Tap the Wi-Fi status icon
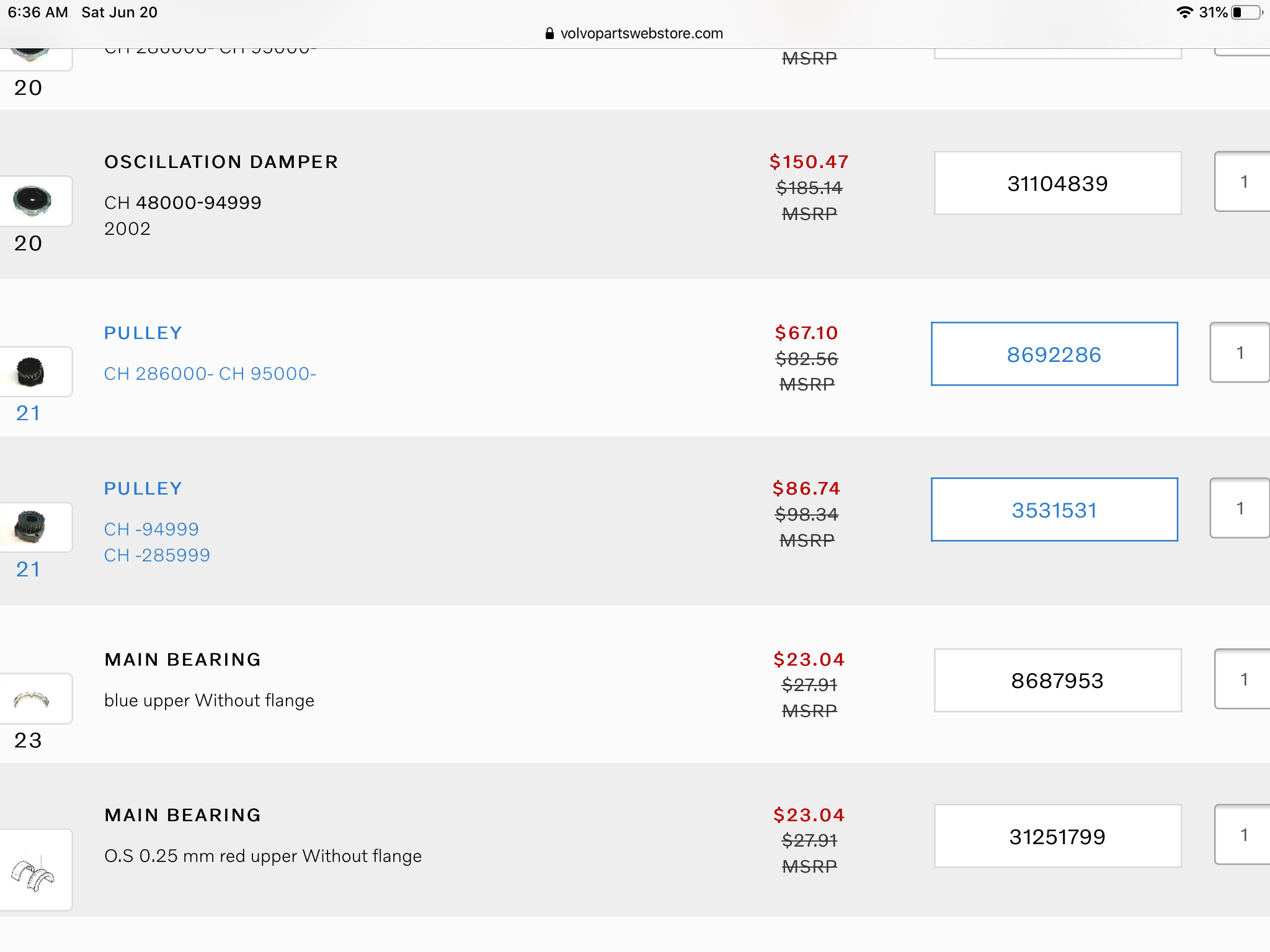Viewport: 1270px width, 952px height. point(1184,12)
